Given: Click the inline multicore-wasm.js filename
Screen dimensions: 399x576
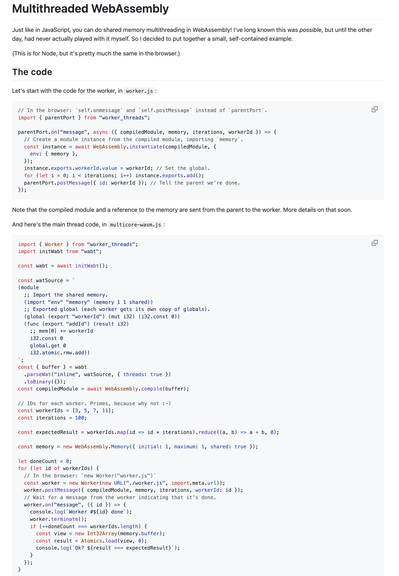Looking at the screenshot, I should 136,224.
